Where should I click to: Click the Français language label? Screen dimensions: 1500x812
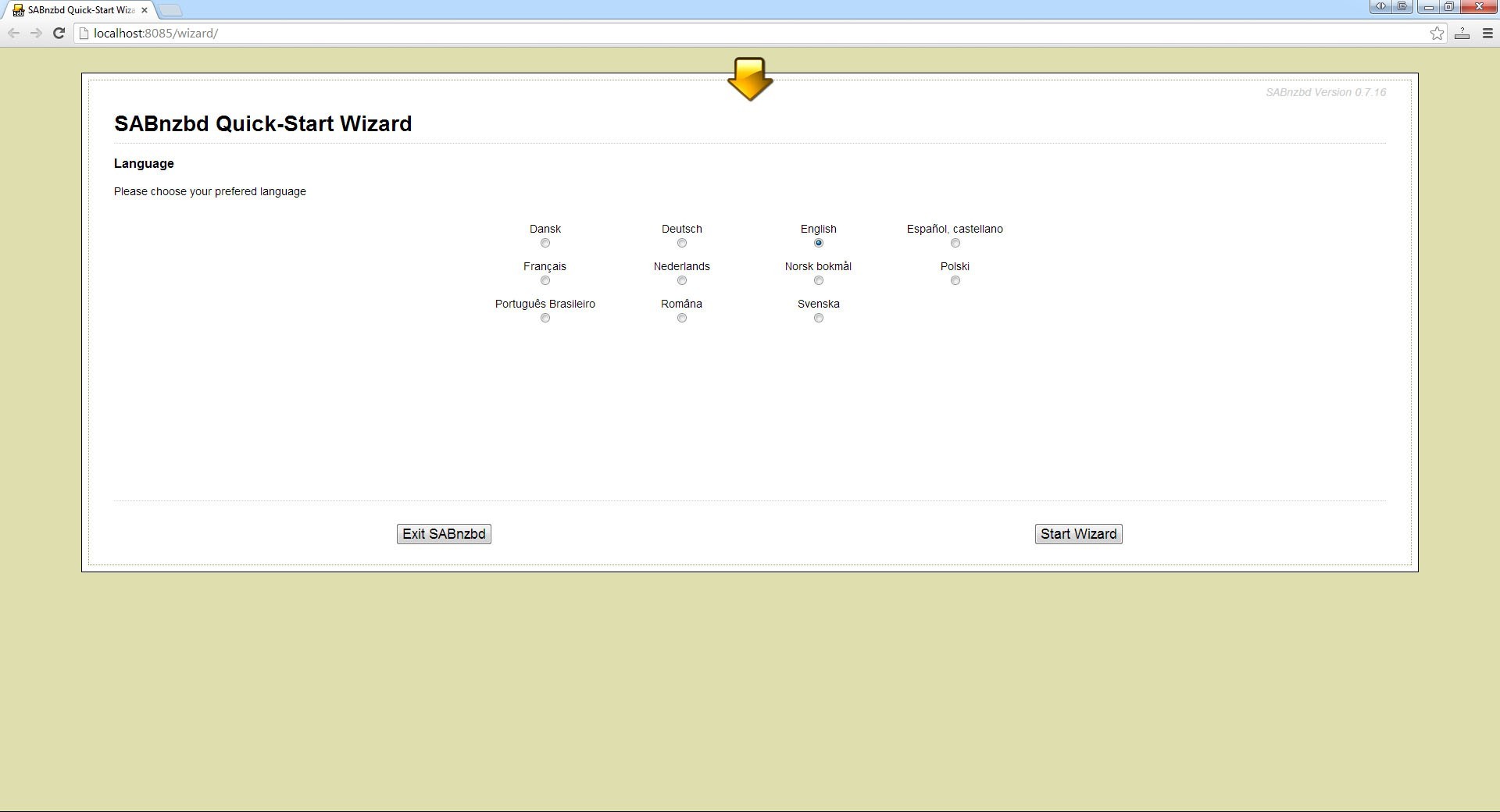545,266
